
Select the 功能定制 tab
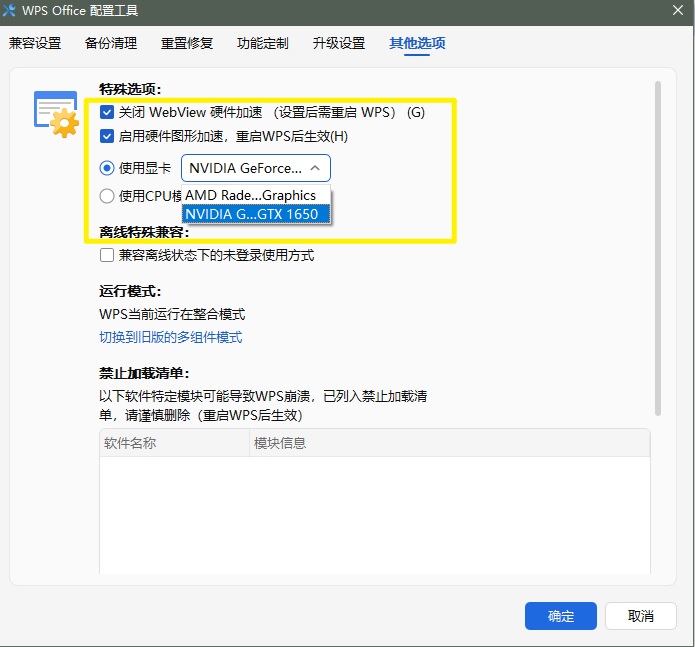[x=263, y=43]
